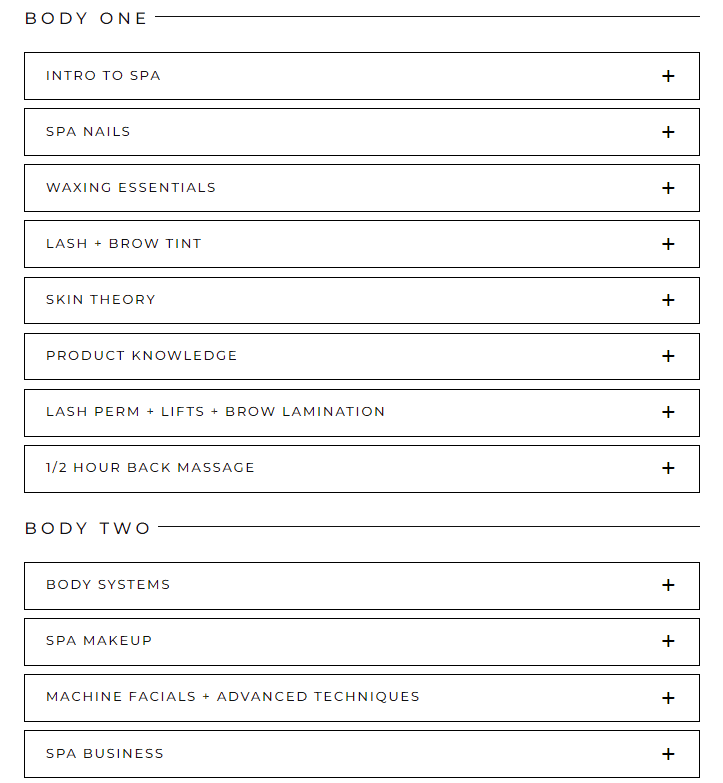Click the plus icon beside Skin Theory
This screenshot has width=723, height=783.
(x=668, y=300)
